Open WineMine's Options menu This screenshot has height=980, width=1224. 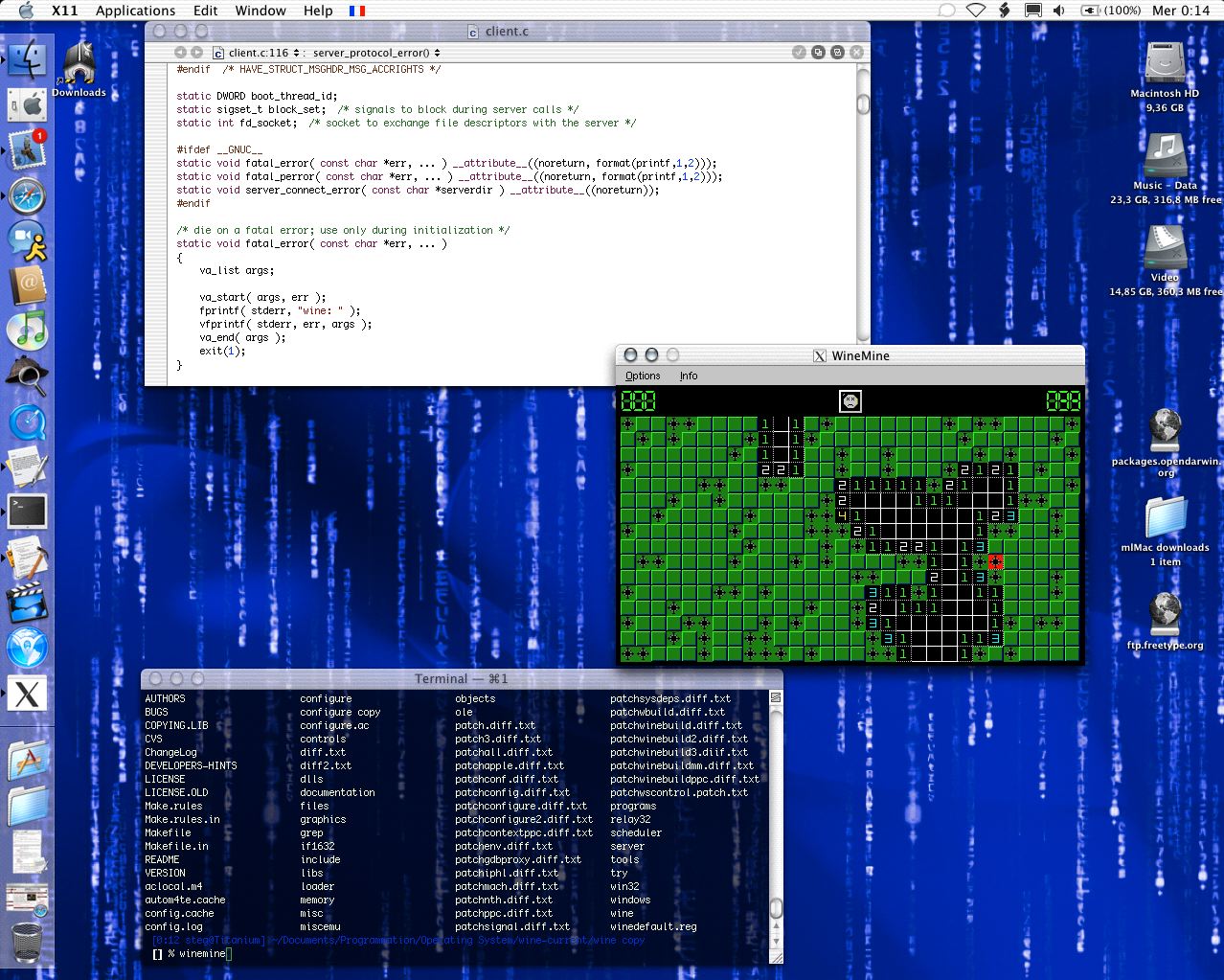tap(643, 376)
